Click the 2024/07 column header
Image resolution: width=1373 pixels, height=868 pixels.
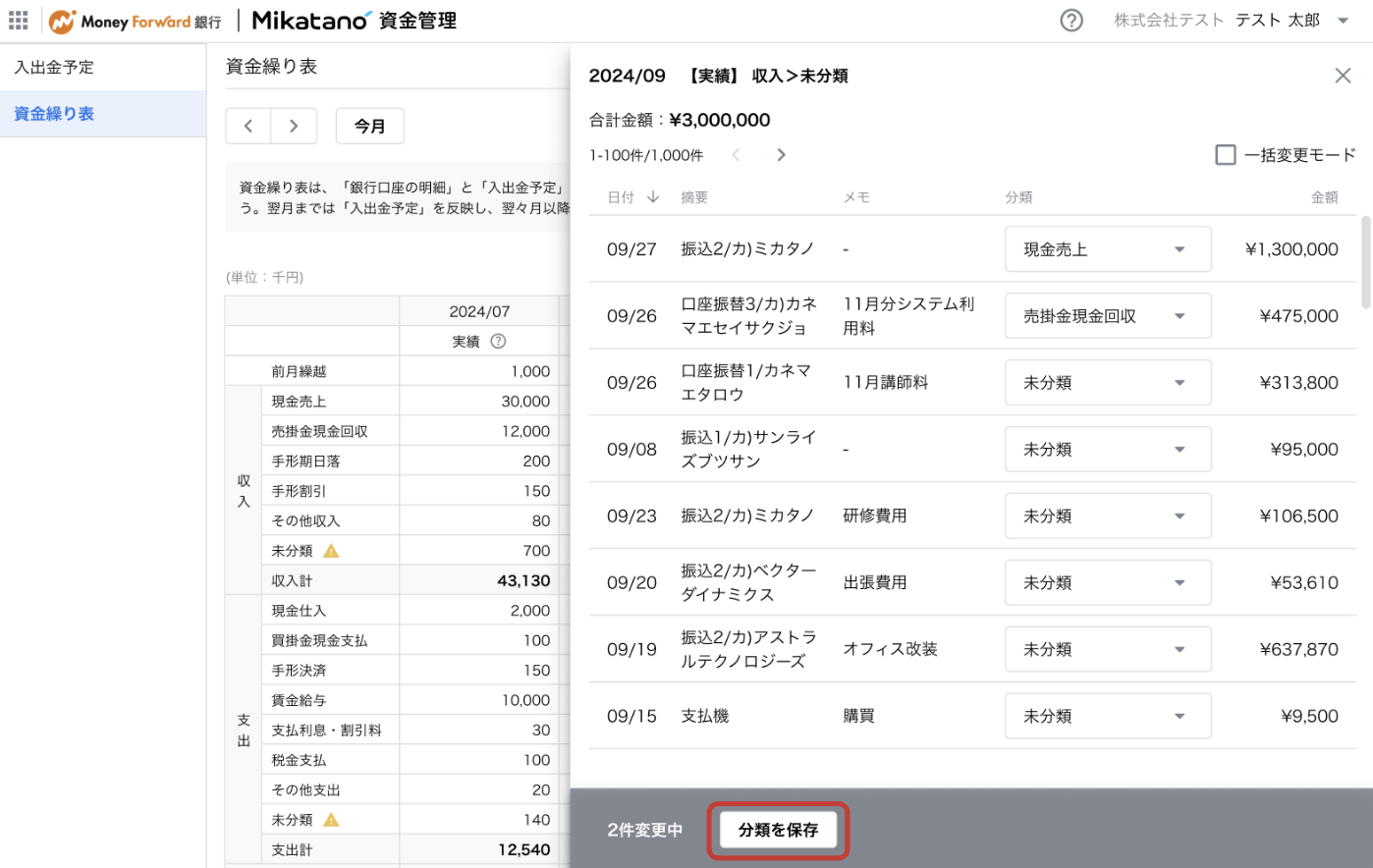tap(479, 311)
